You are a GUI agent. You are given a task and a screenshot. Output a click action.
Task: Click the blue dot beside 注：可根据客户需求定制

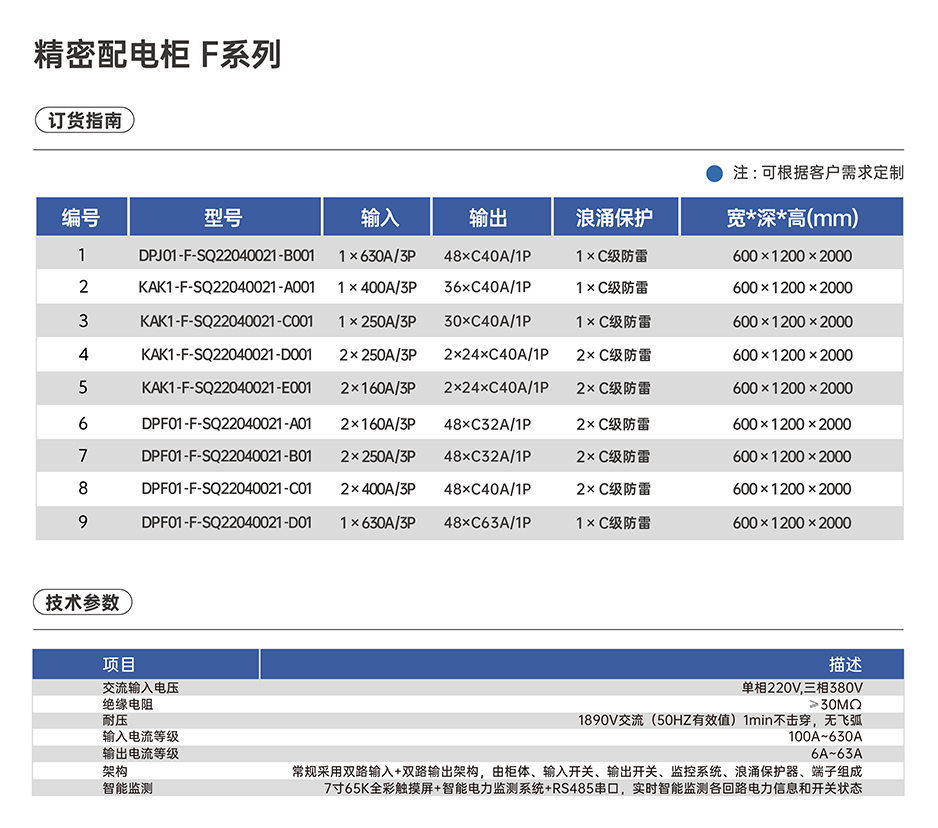point(714,173)
